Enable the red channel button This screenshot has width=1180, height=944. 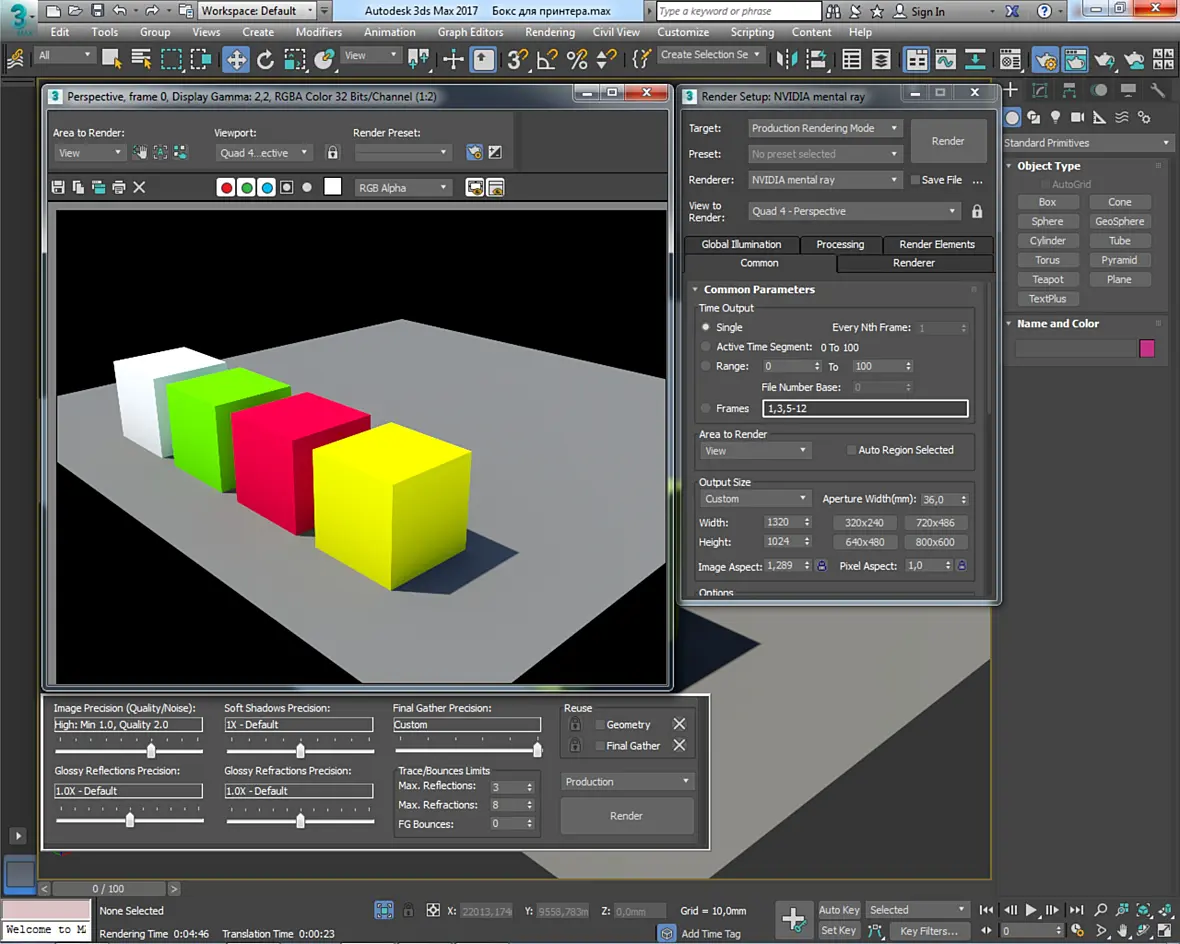click(x=226, y=187)
